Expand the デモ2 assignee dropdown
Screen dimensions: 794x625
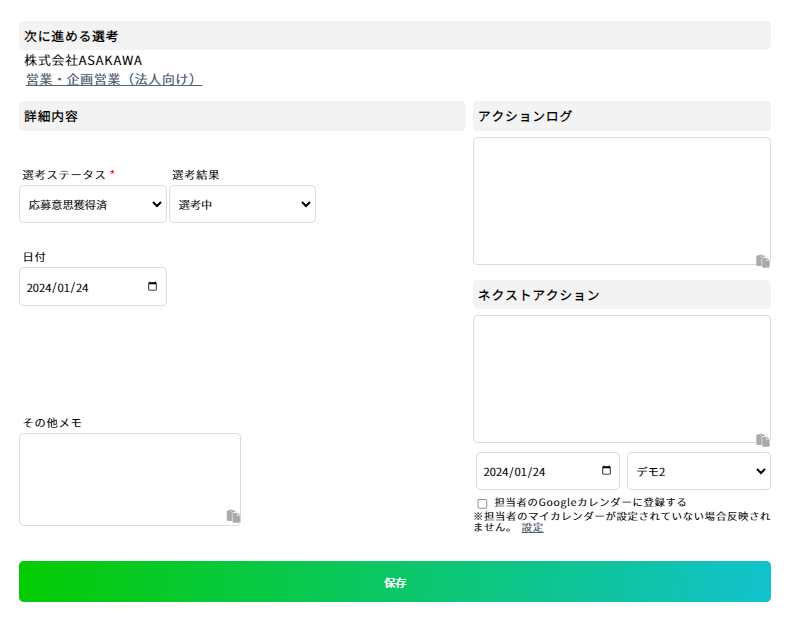pyautogui.click(x=699, y=471)
